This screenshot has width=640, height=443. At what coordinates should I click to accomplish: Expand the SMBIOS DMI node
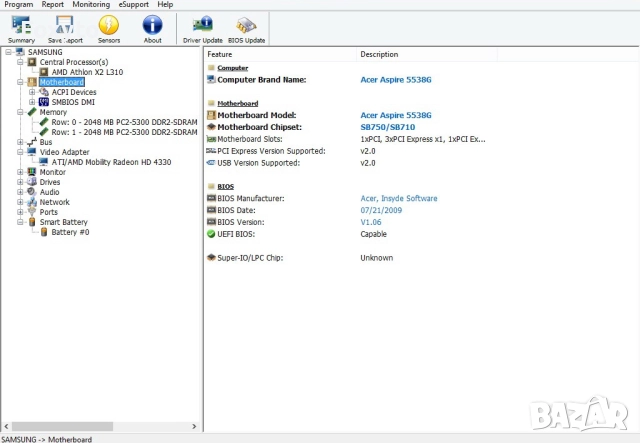(x=32, y=102)
